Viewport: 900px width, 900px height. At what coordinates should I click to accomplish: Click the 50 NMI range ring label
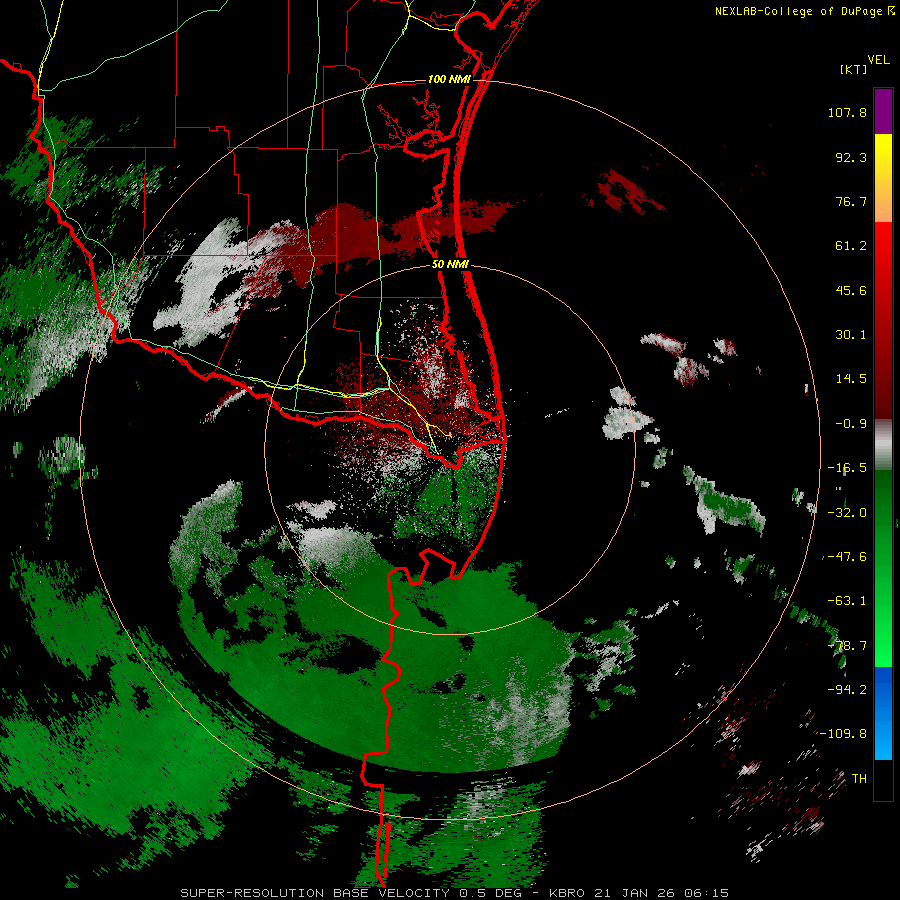[450, 264]
